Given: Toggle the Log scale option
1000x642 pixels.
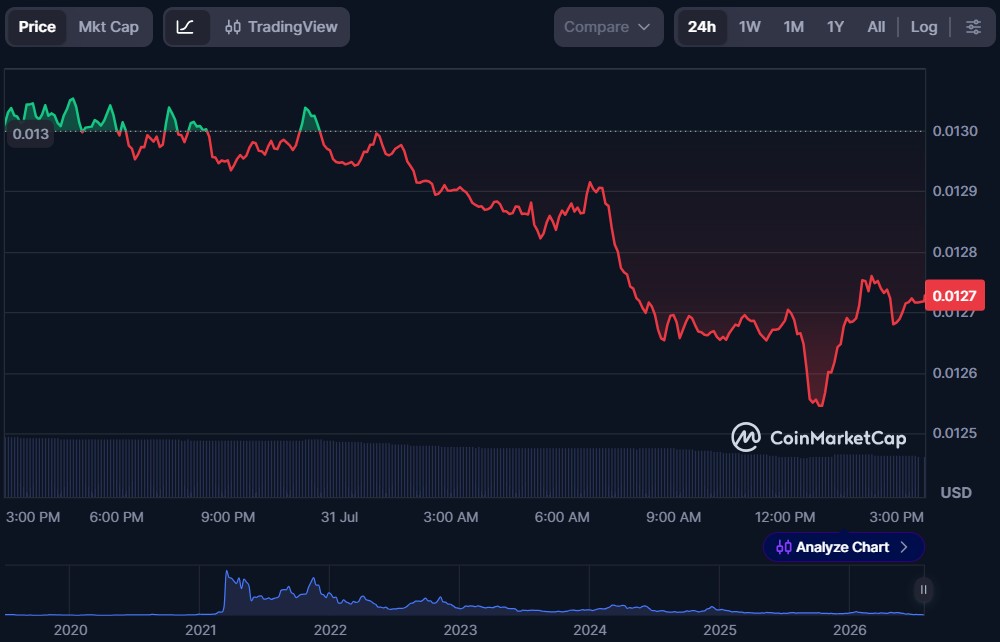Looking at the screenshot, I should click(923, 27).
